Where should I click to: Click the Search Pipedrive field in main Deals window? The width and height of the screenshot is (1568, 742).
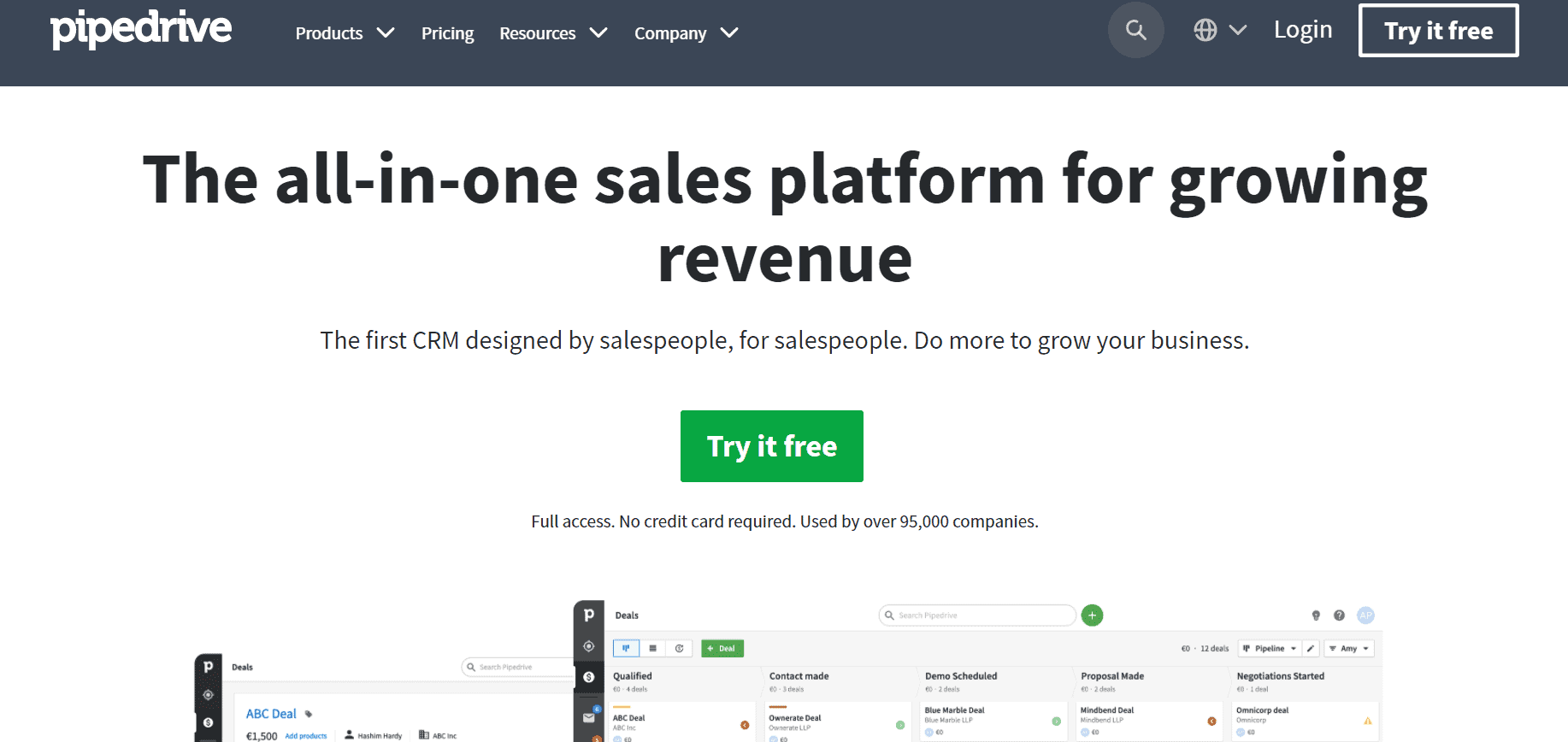pos(977,615)
